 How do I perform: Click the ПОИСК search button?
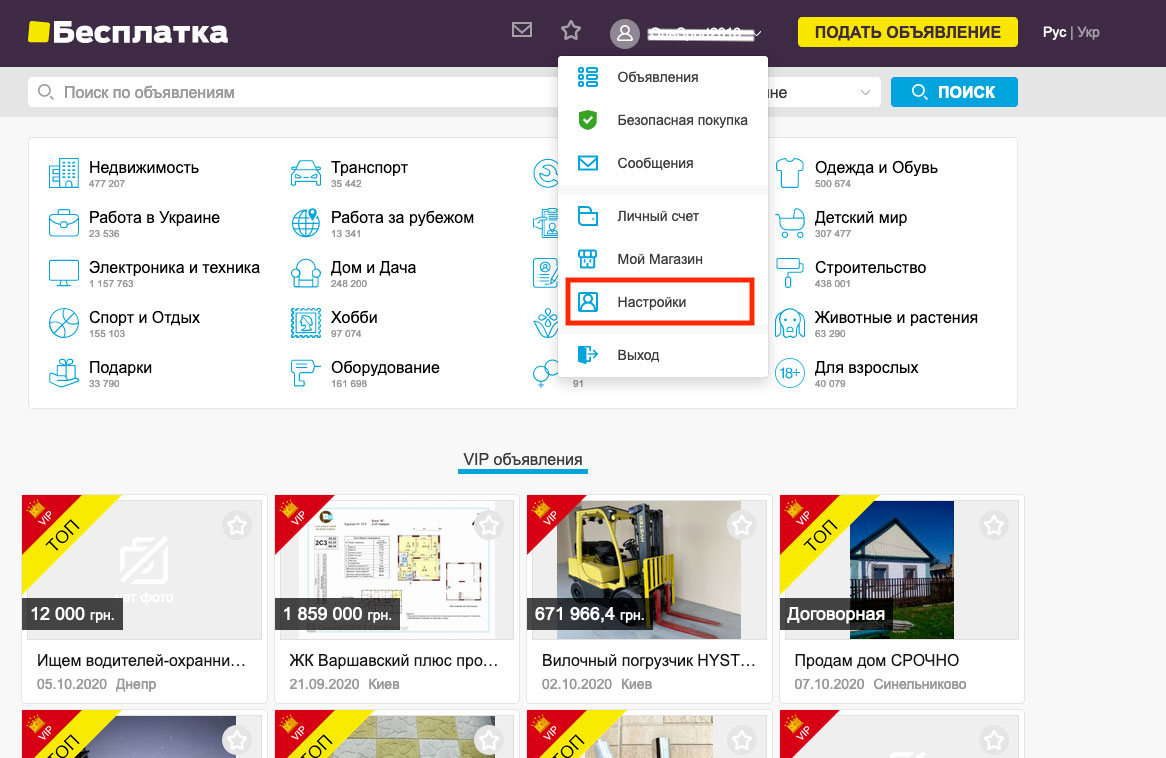[954, 91]
